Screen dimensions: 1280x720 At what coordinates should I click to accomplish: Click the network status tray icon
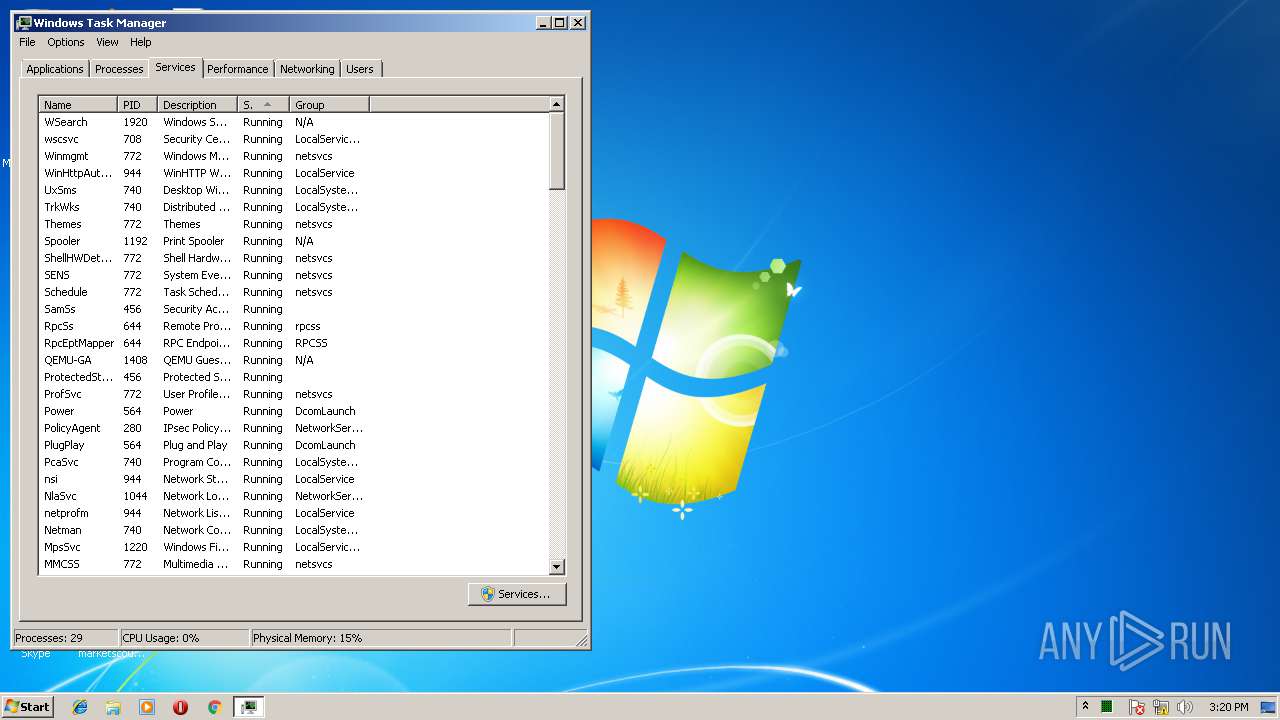tap(1161, 707)
